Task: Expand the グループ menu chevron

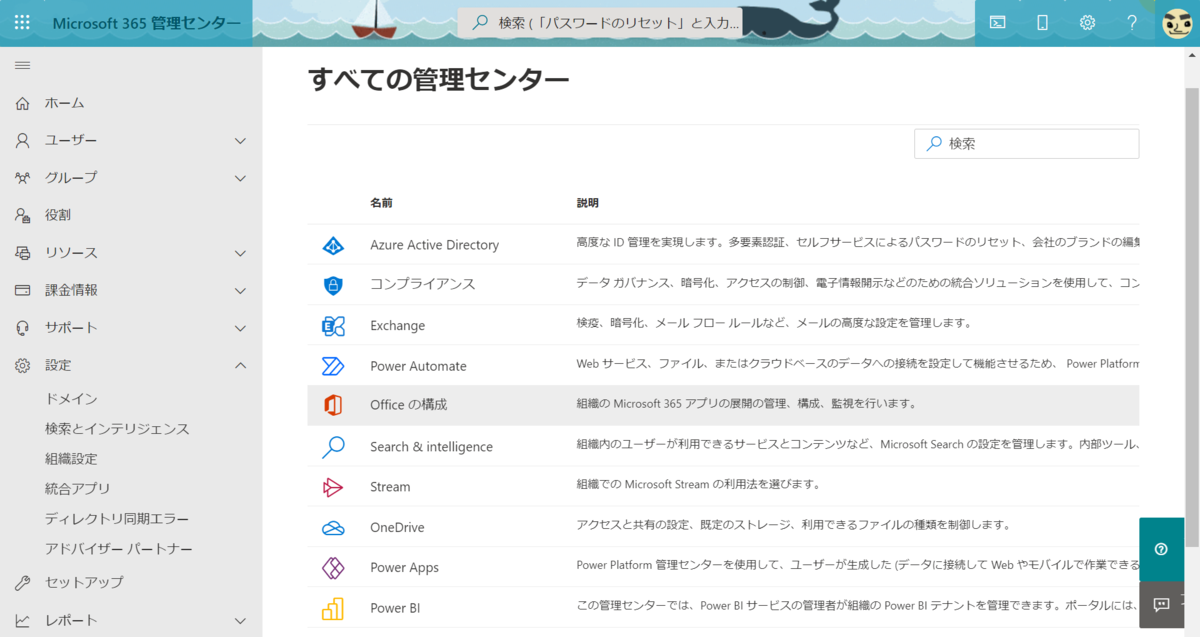Action: click(x=240, y=178)
